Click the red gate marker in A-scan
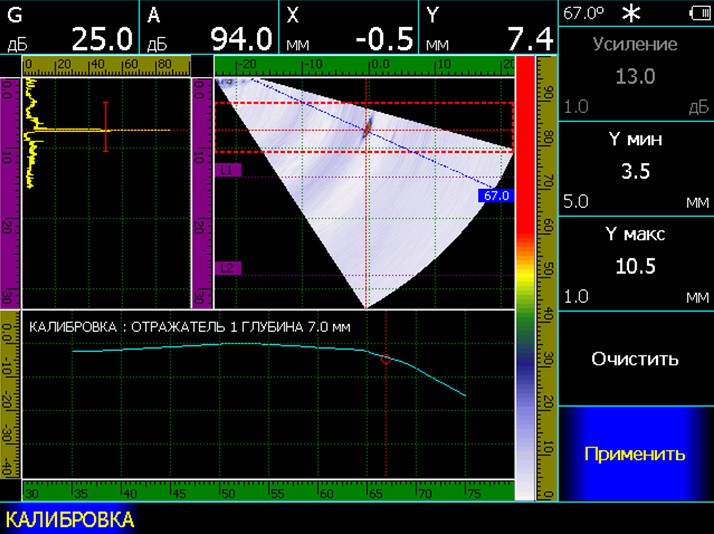The height and width of the screenshot is (534, 714). pyautogui.click(x=105, y=128)
